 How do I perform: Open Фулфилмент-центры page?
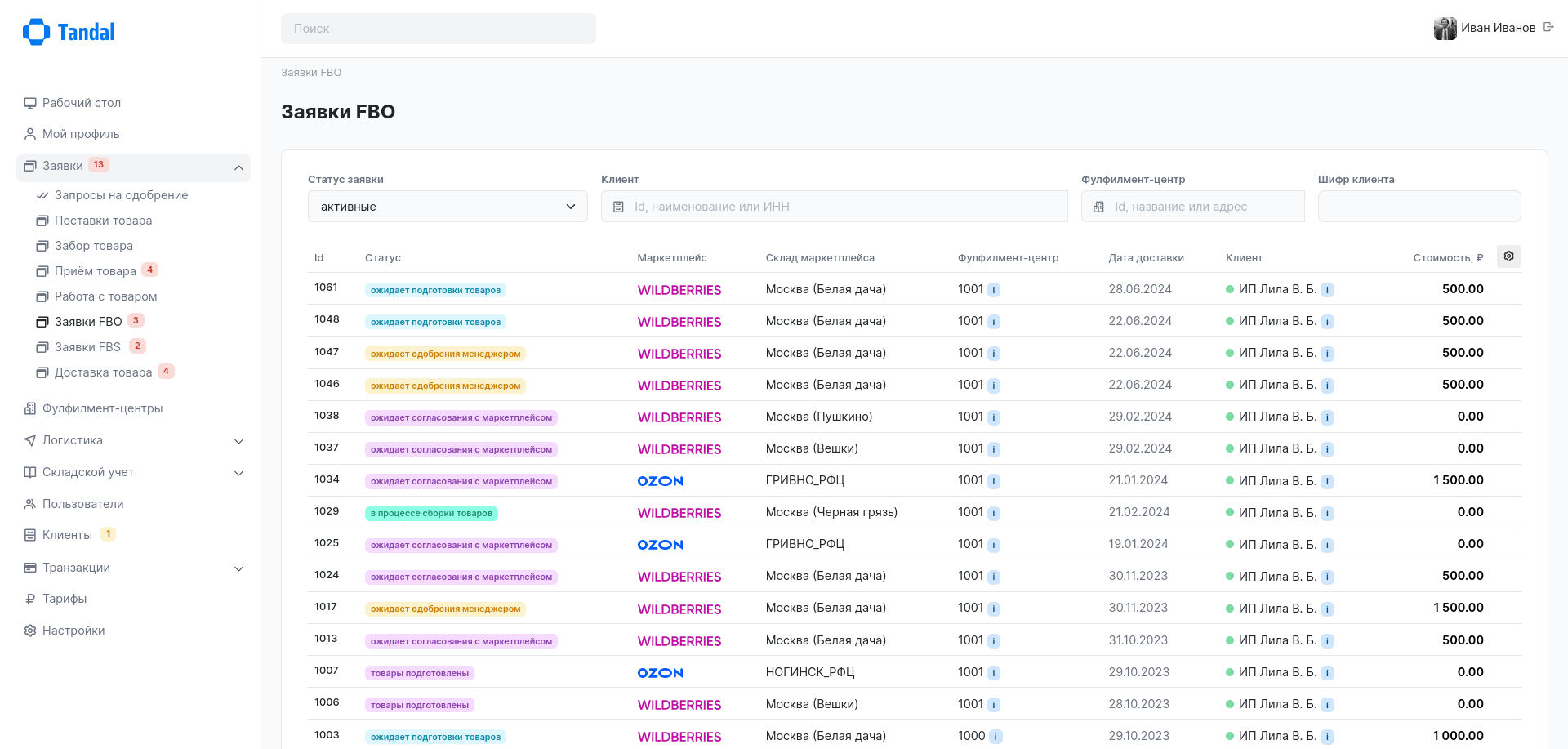[x=102, y=408]
